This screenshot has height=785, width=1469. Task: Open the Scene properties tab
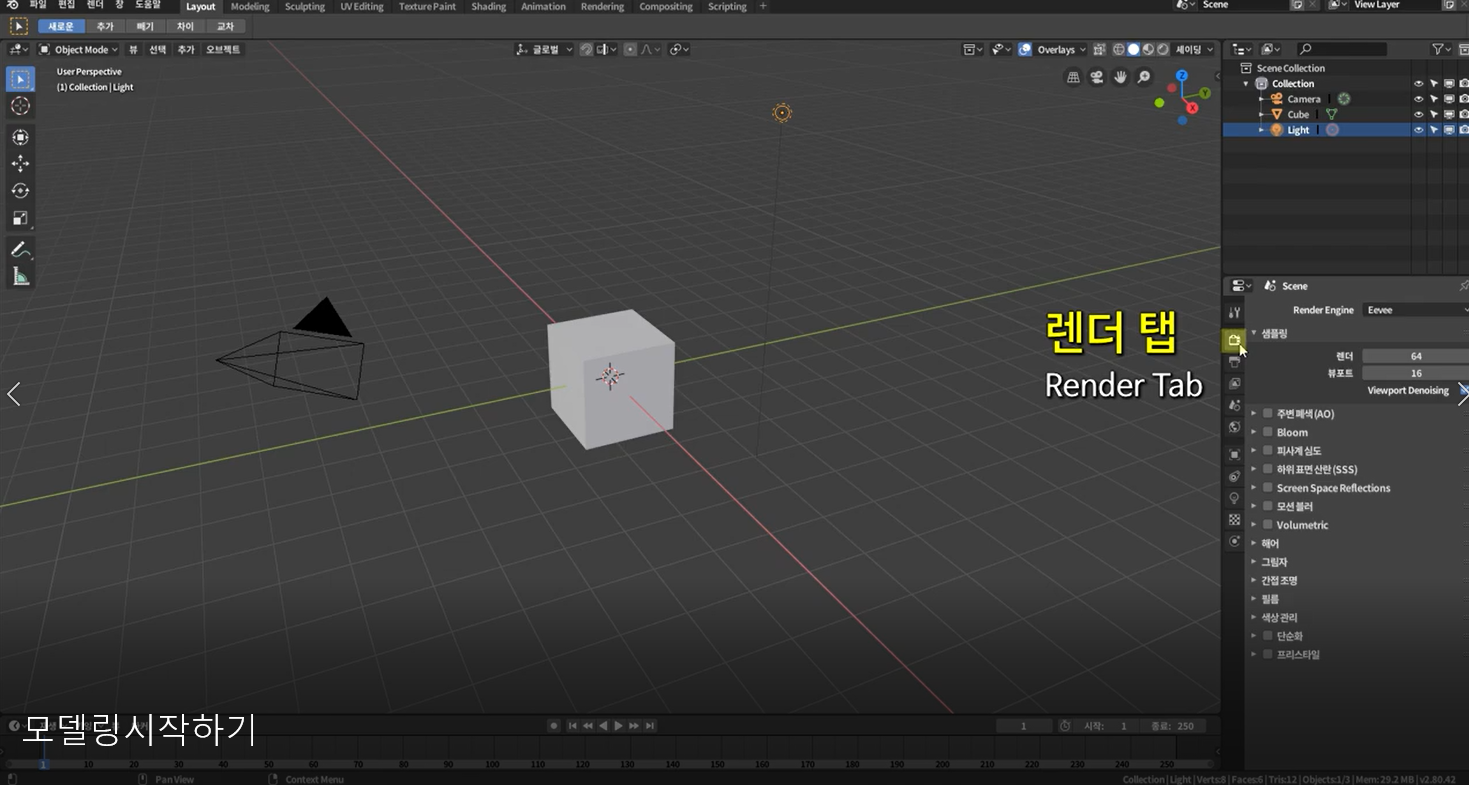coord(1234,405)
